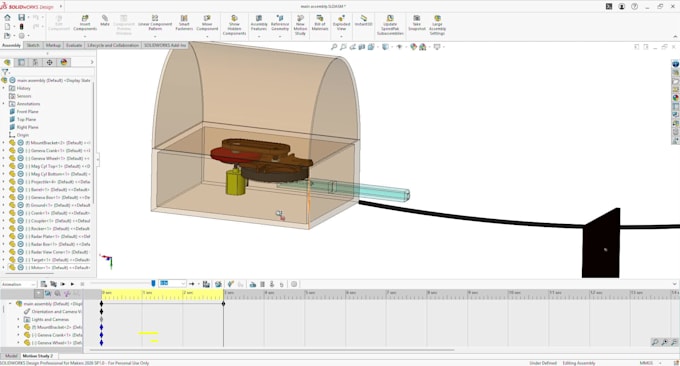The height and width of the screenshot is (366, 680).
Task: Toggle visibility of Coupler<1> component
Action: tap(20, 221)
